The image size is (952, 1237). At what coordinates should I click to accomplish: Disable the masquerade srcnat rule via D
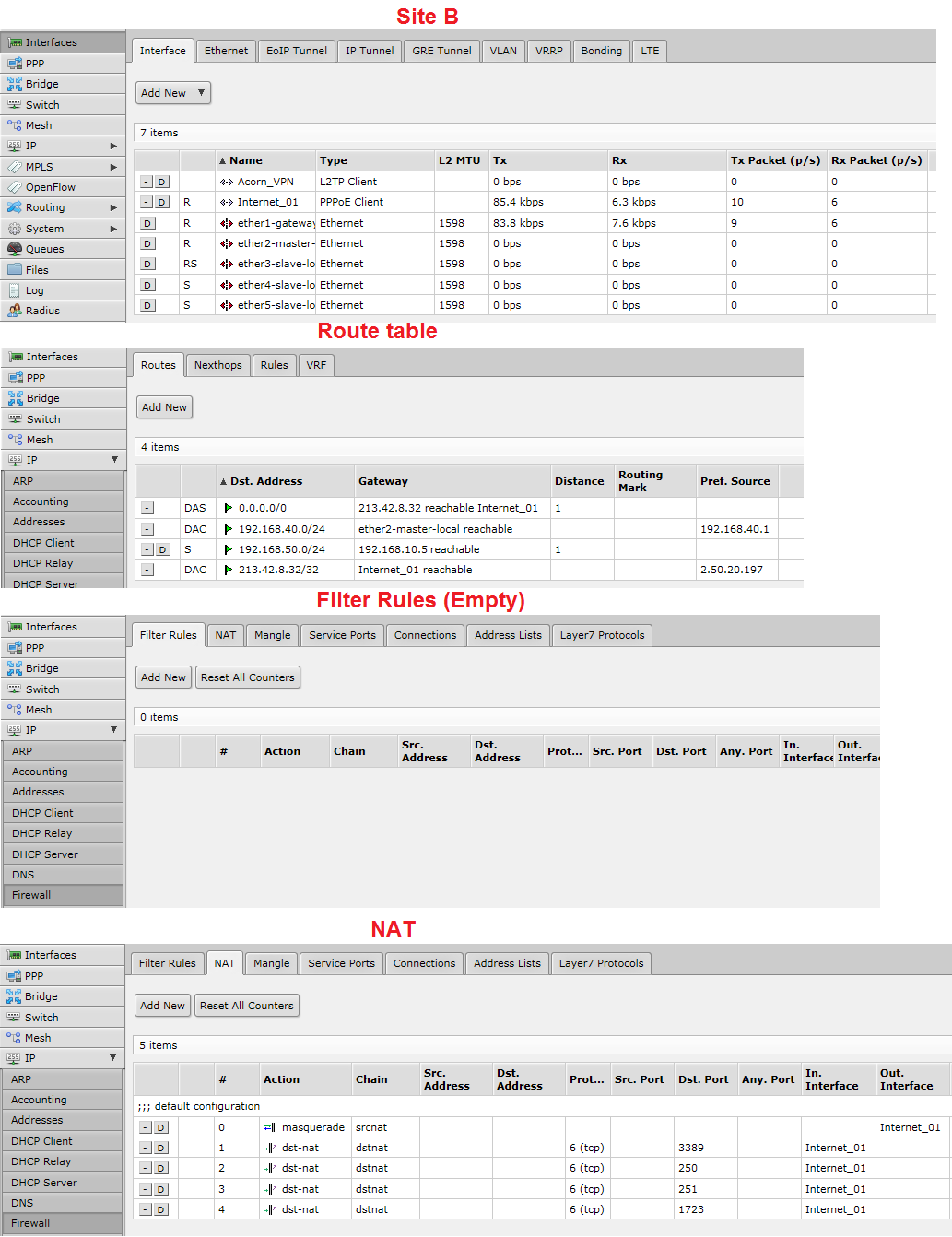pyautogui.click(x=161, y=1126)
